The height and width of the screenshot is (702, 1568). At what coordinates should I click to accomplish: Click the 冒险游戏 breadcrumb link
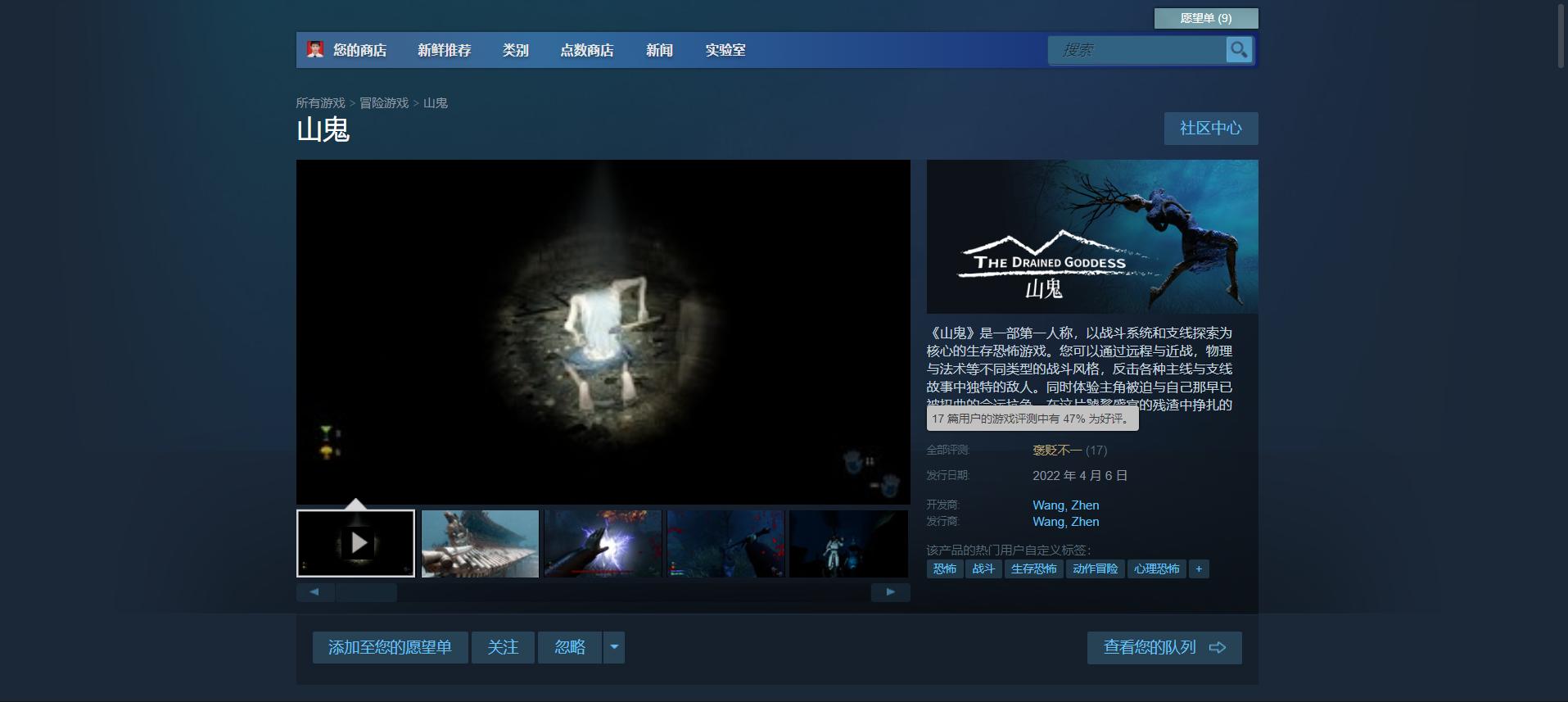384,103
